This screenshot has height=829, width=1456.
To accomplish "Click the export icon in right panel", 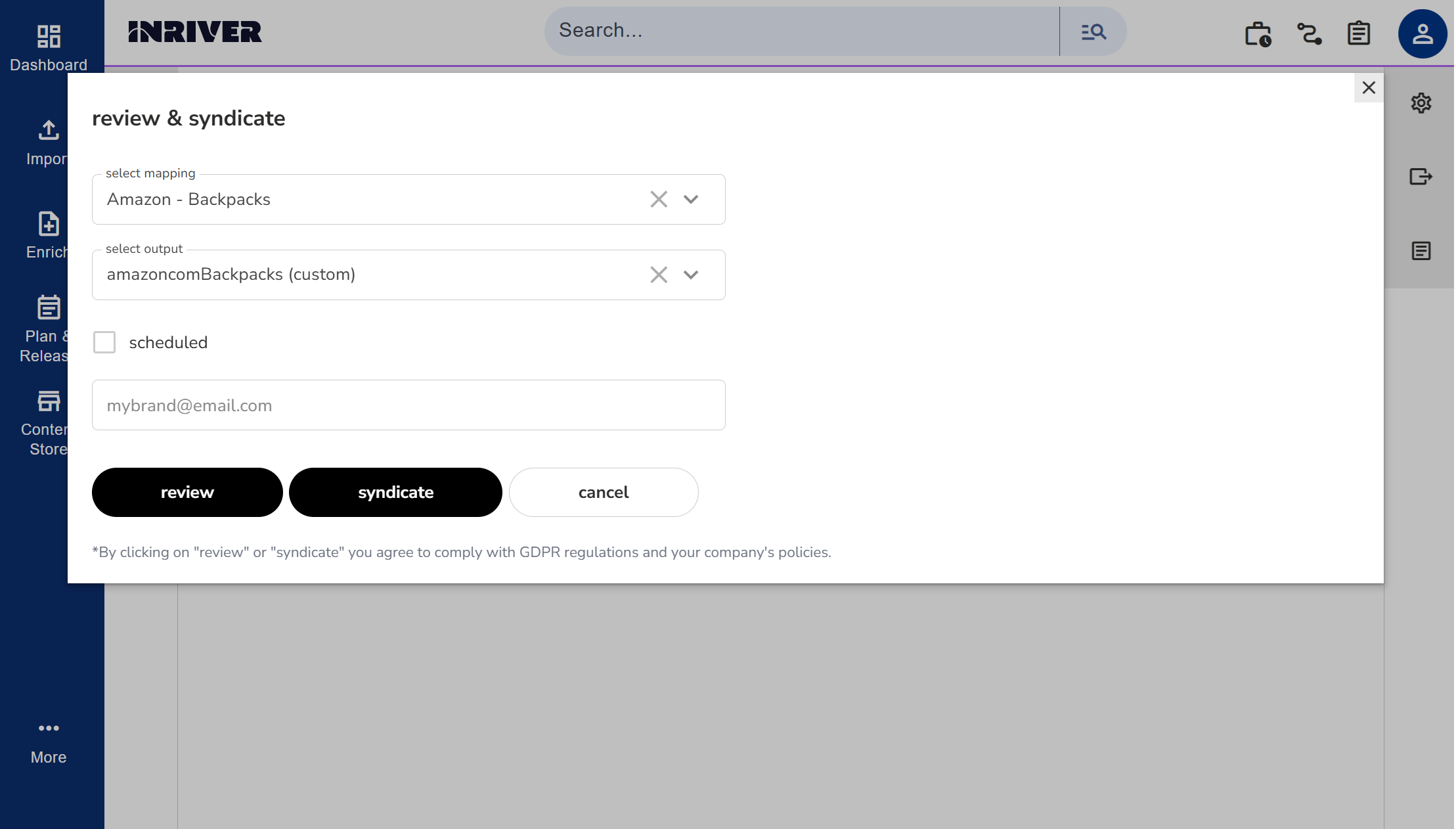I will pyautogui.click(x=1421, y=177).
